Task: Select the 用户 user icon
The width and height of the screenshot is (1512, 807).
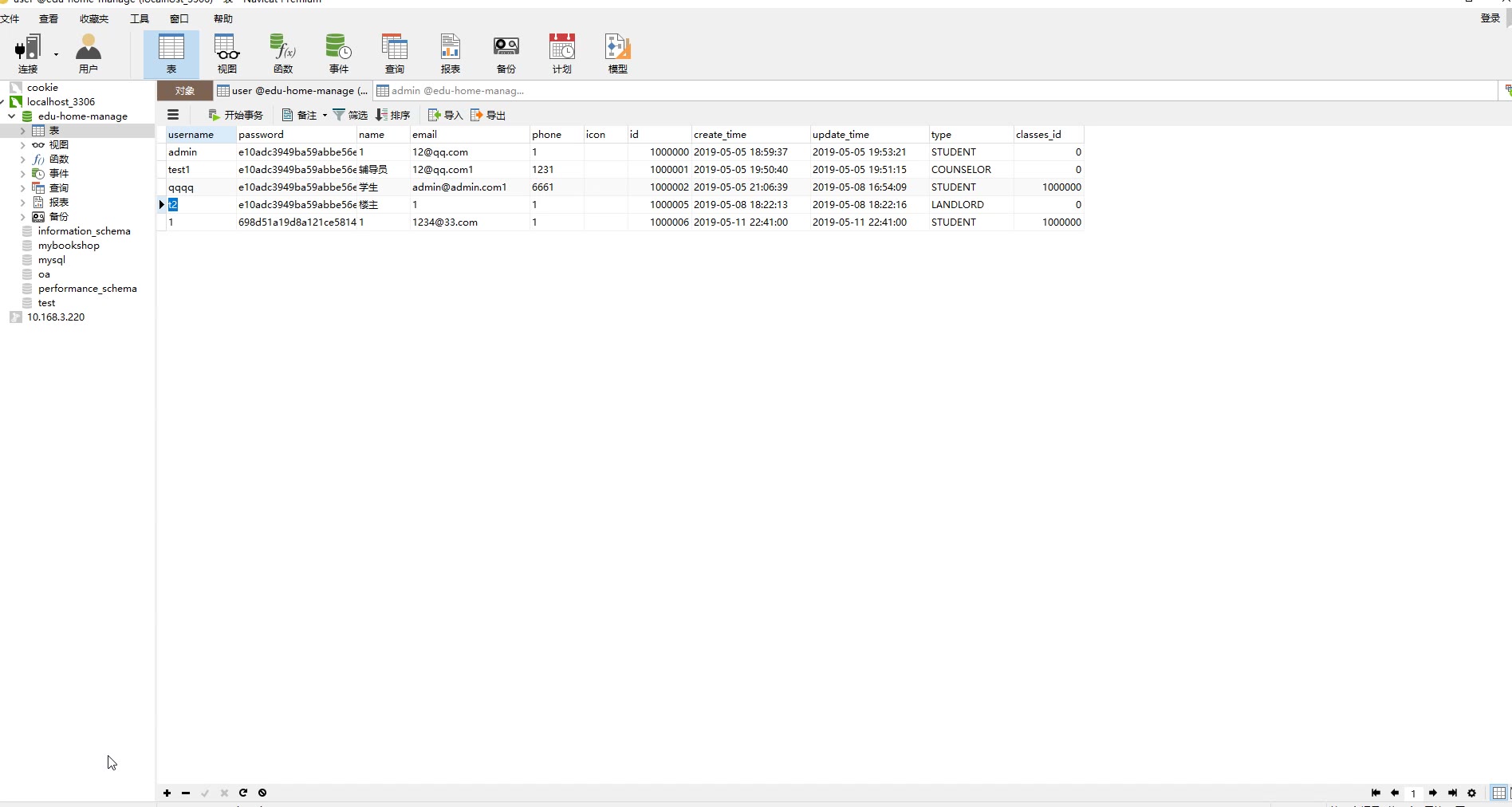Action: (x=89, y=54)
